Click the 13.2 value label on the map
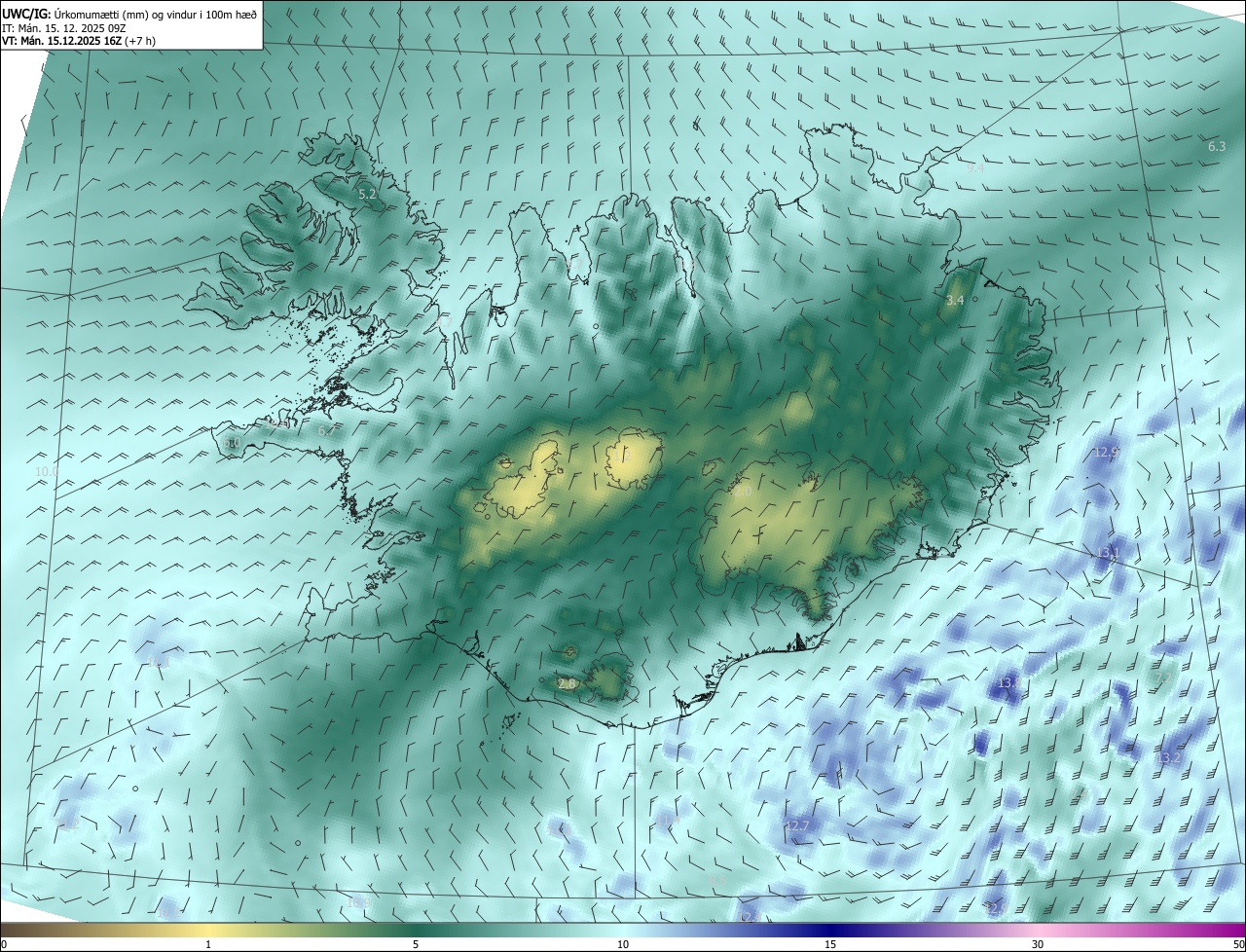 [1169, 757]
